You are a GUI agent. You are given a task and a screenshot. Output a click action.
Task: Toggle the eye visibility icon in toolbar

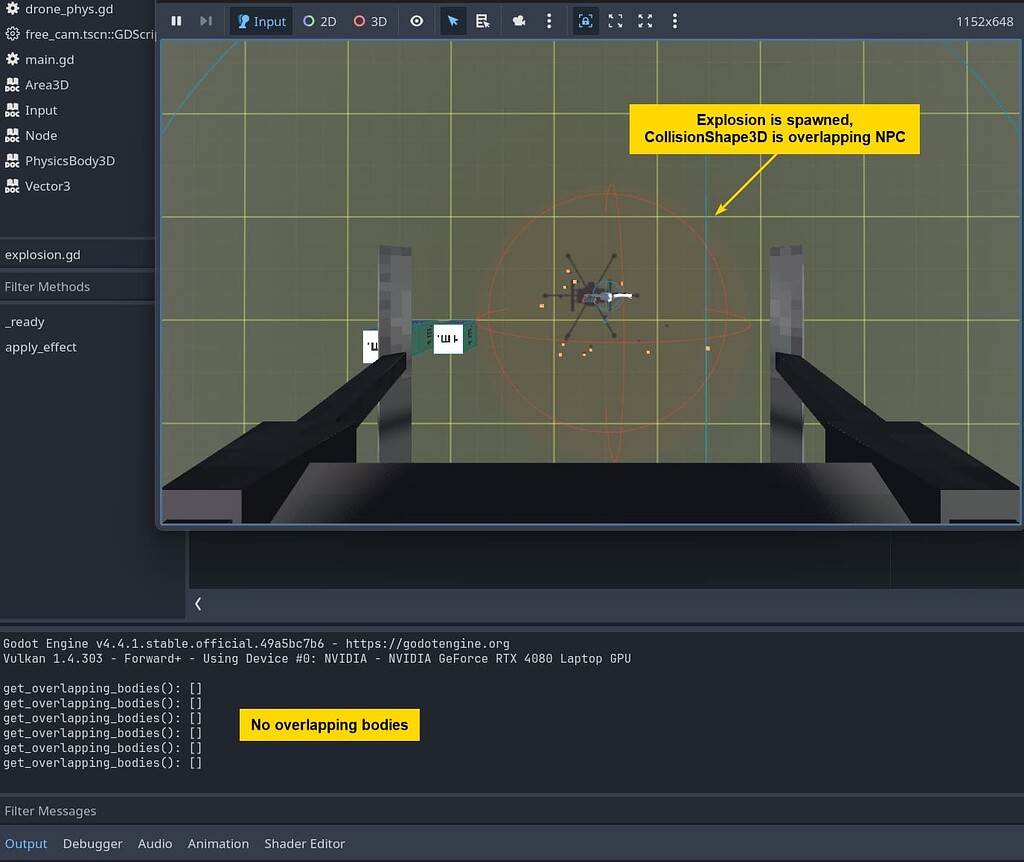417,21
